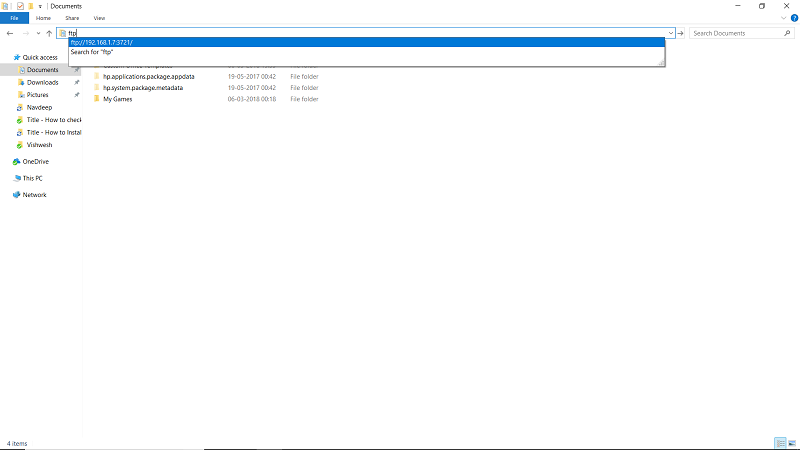Open the Downloads quick access folder
Image resolution: width=800 pixels, height=450 pixels.
(42, 82)
